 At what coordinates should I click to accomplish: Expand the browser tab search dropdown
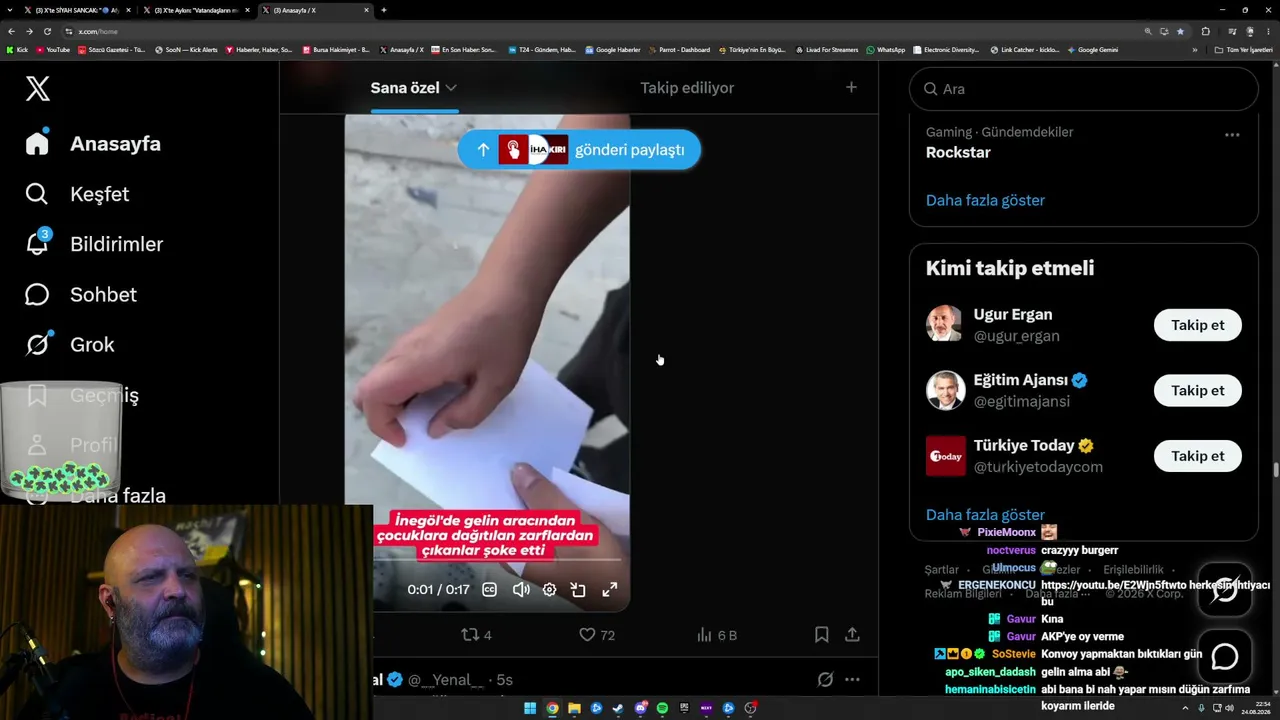9,10
